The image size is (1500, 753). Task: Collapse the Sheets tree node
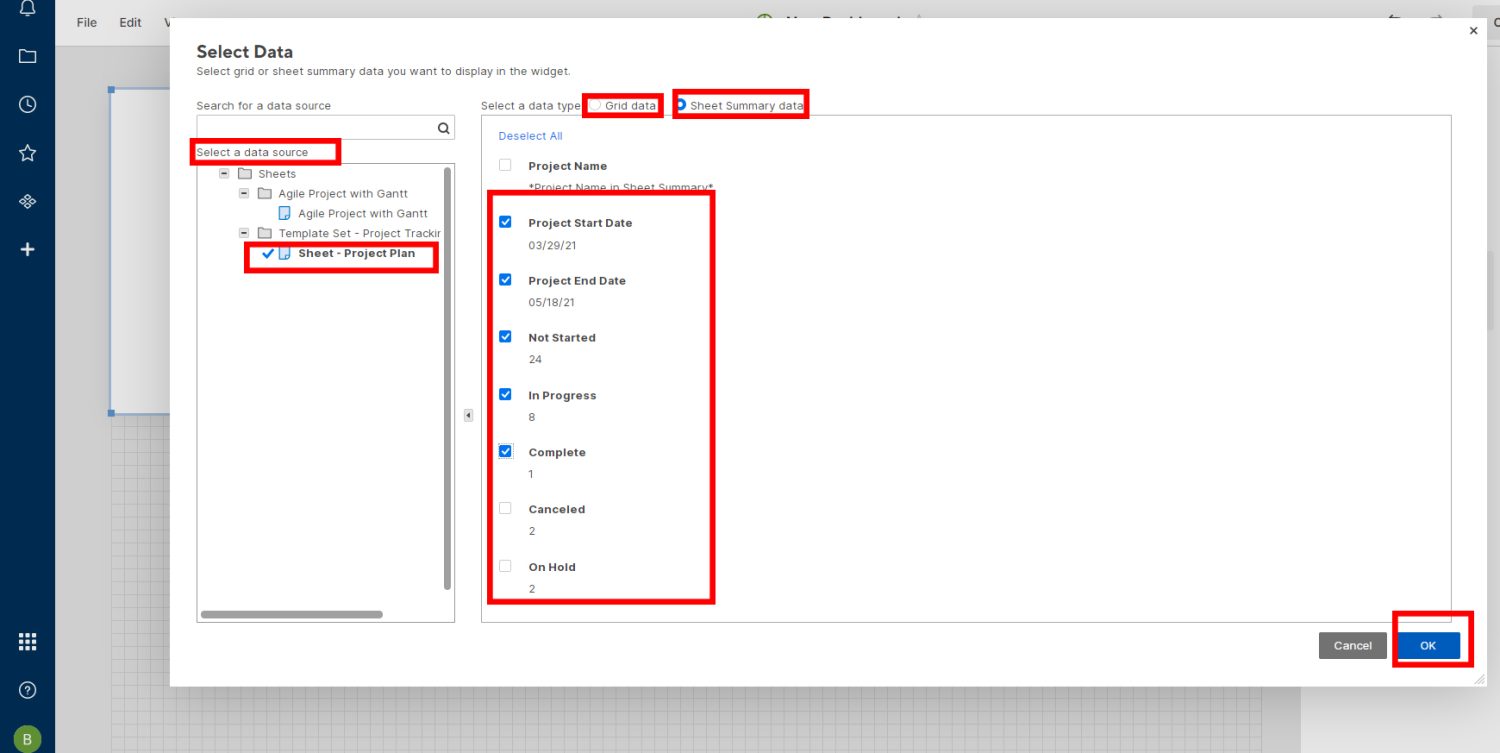[224, 174]
